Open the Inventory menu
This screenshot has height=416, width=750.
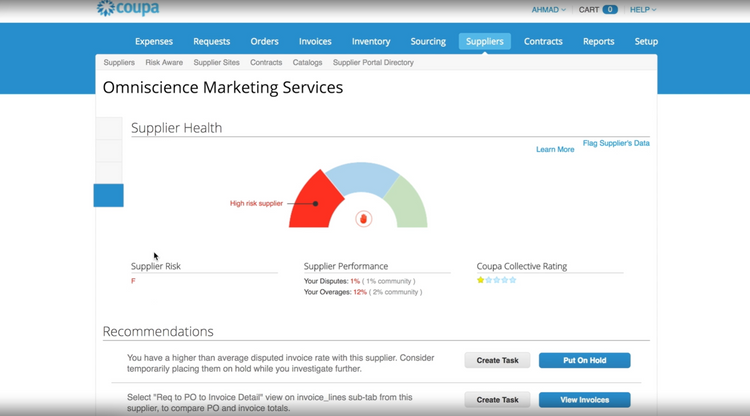pos(371,42)
